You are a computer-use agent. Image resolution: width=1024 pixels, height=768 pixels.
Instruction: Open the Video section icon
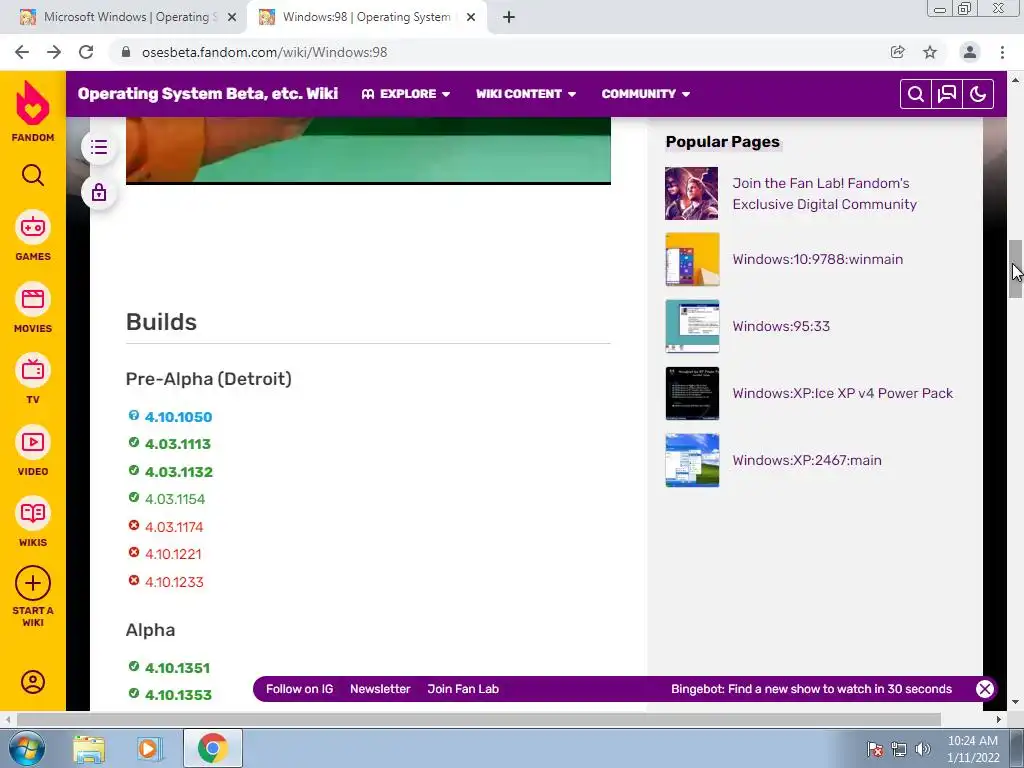point(33,442)
